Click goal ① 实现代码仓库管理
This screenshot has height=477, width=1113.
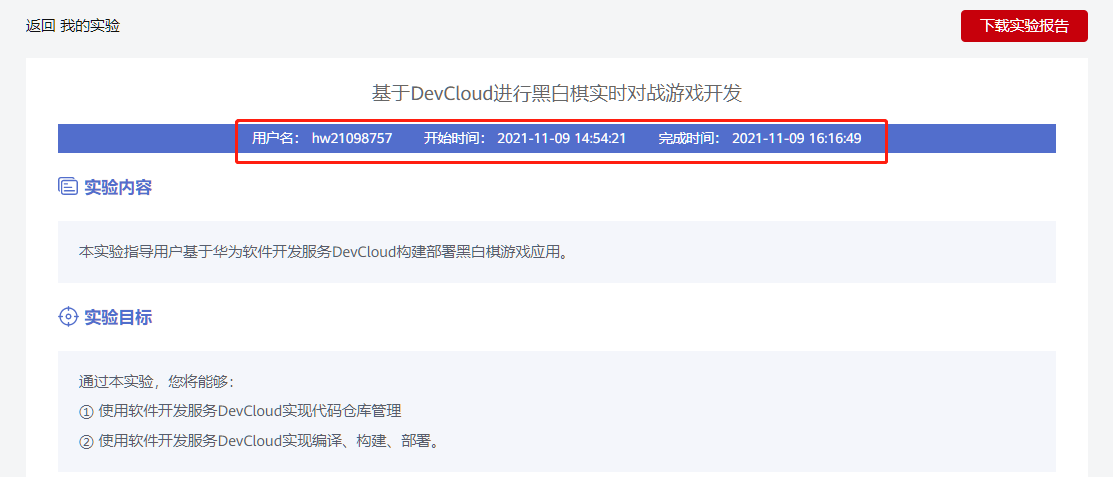click(x=241, y=411)
